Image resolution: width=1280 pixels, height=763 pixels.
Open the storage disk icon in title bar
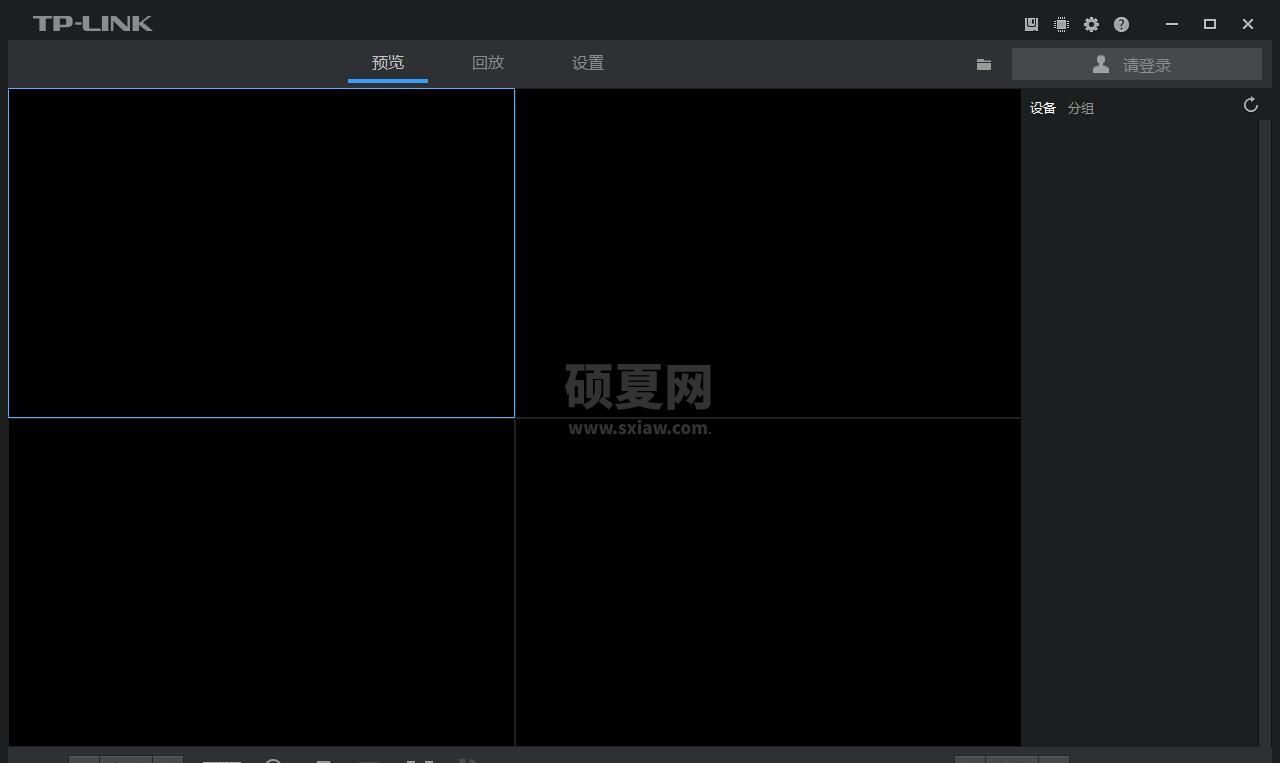[1031, 24]
